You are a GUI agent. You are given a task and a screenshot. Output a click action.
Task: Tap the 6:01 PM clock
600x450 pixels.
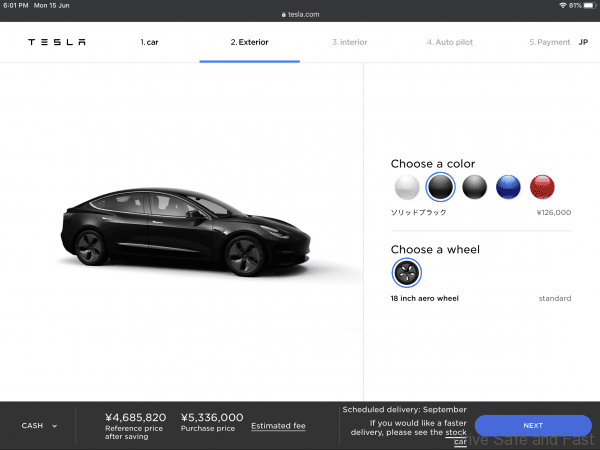[16, 5]
